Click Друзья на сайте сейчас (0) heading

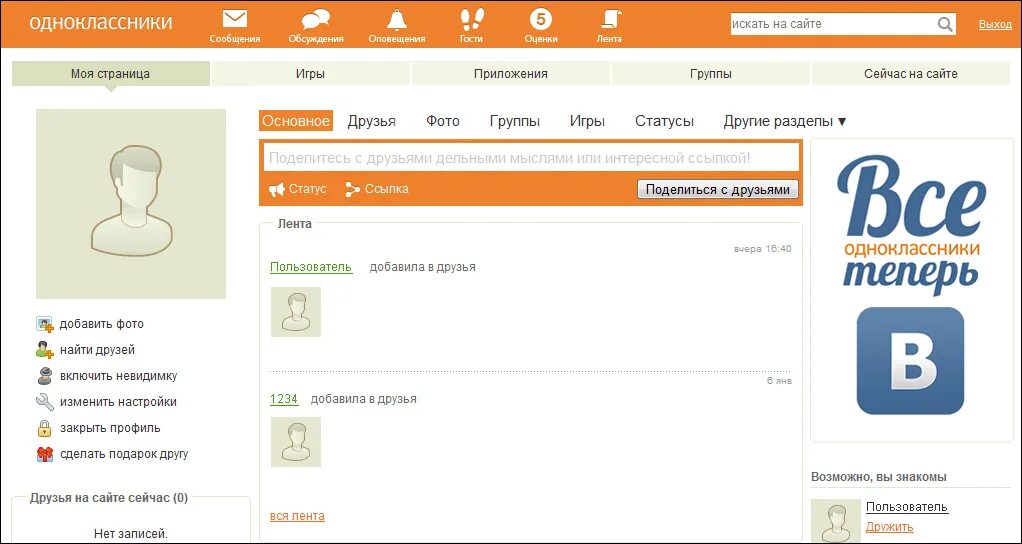109,498
